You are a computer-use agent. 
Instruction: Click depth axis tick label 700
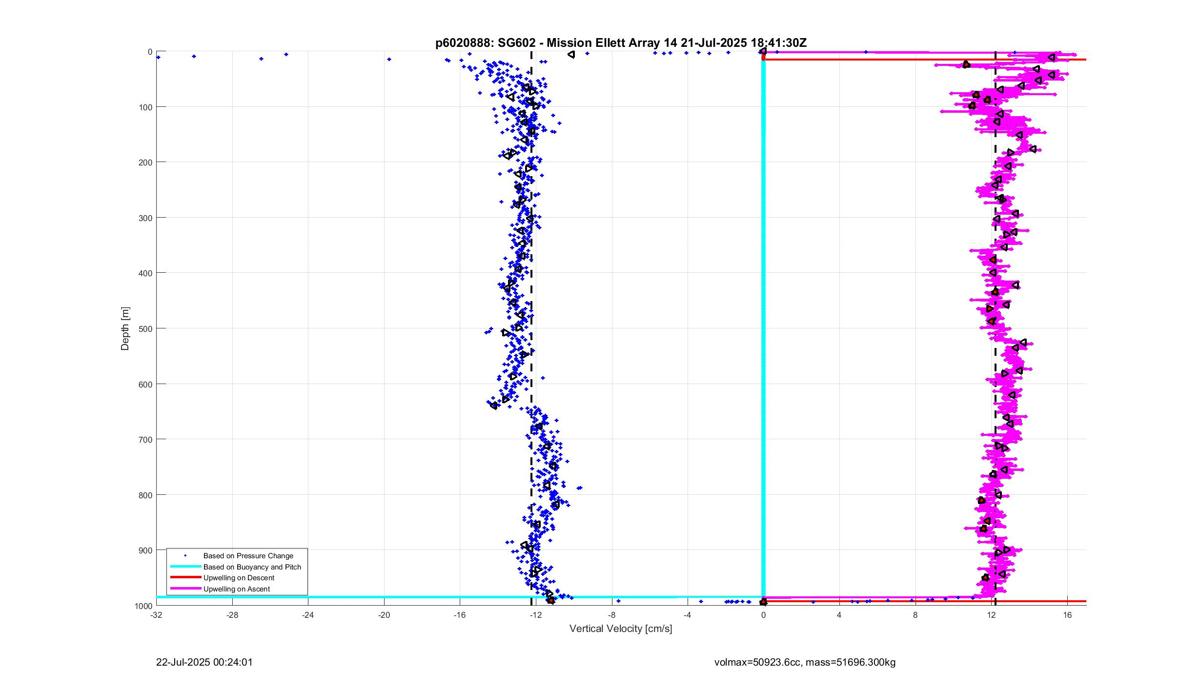pyautogui.click(x=144, y=439)
